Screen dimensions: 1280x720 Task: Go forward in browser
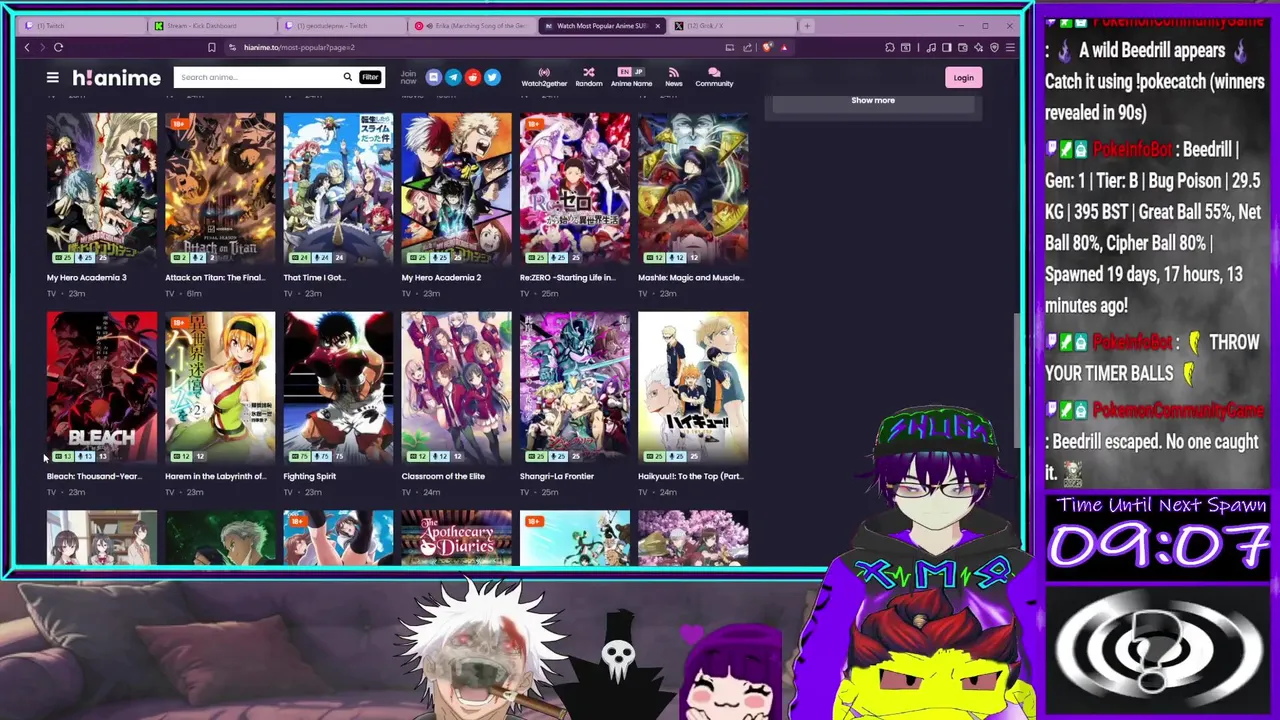pos(43,47)
